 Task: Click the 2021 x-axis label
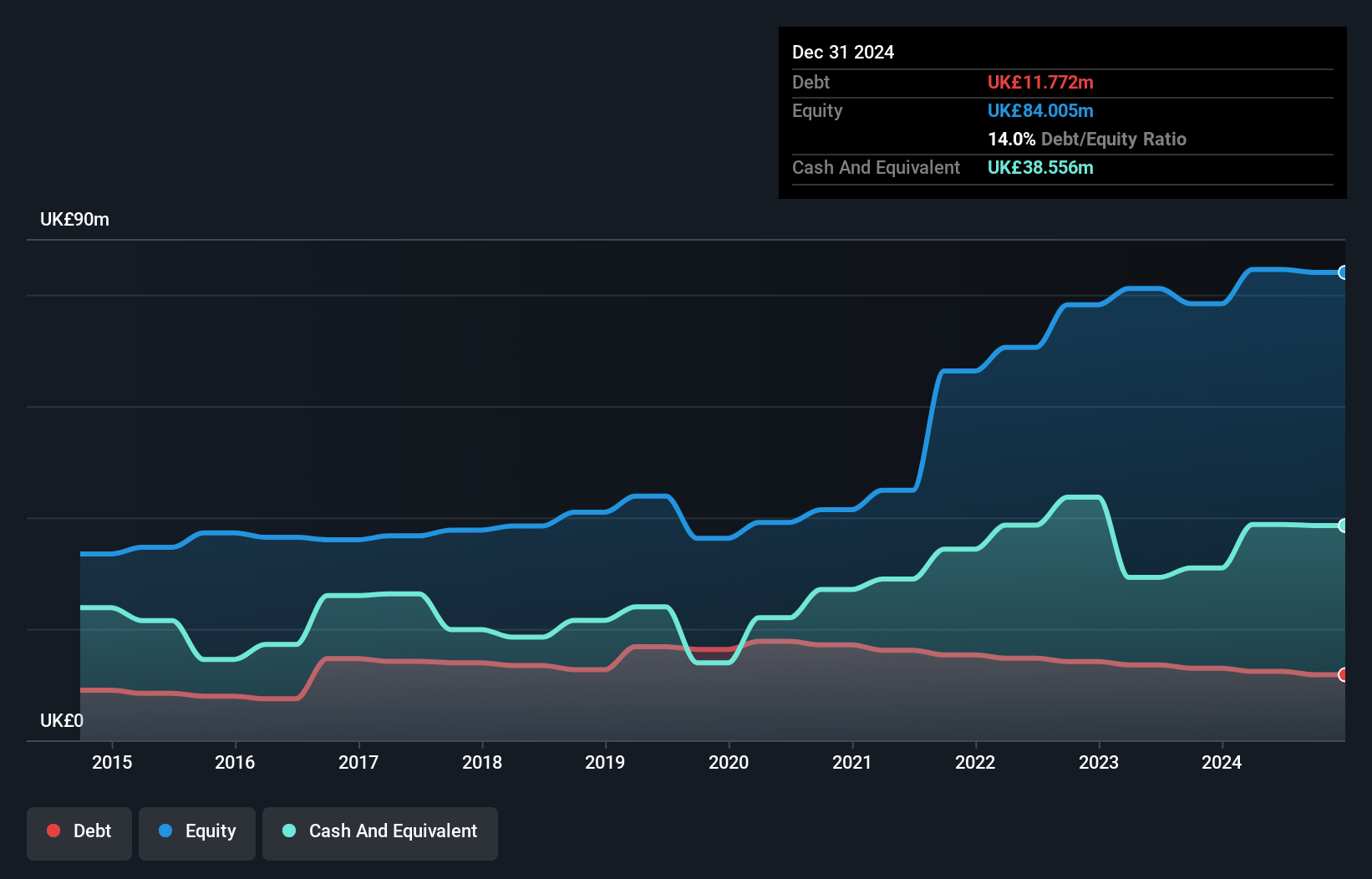pyautogui.click(x=852, y=762)
